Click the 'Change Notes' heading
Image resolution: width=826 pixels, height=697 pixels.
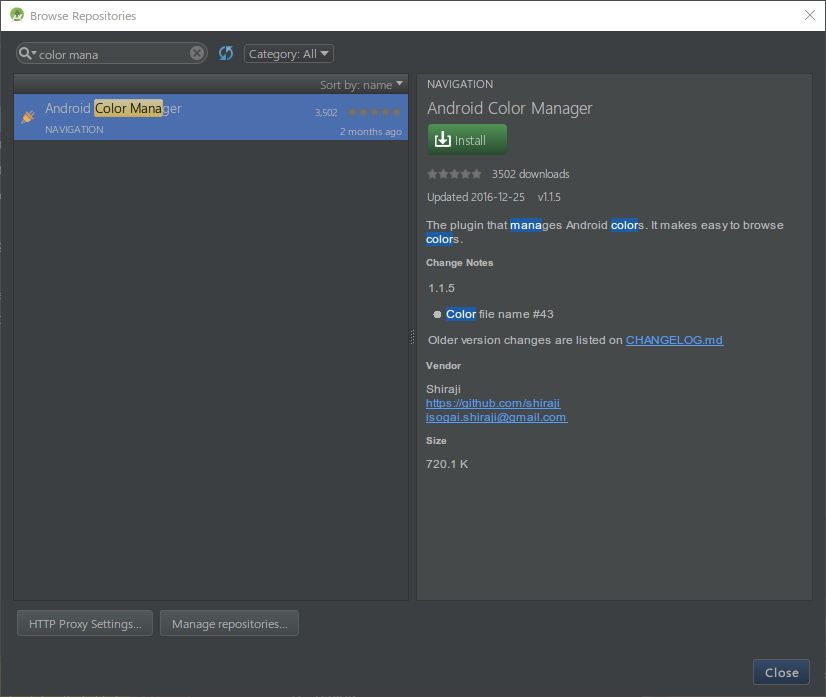tap(459, 263)
